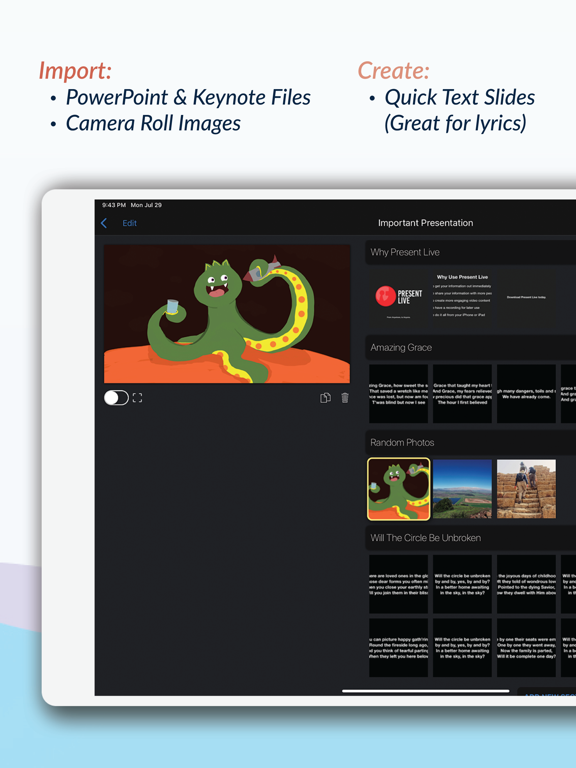576x768 pixels.
Task: Select the Random Photos section header
Action: click(471, 442)
